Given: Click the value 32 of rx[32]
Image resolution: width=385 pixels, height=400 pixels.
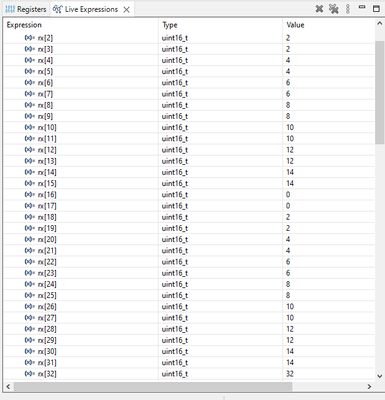Looking at the screenshot, I should pyautogui.click(x=290, y=374).
